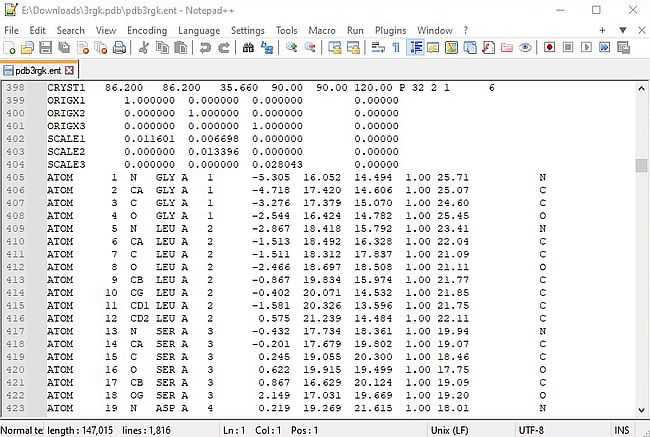Select the pdb3rgk.ent tab
The width and height of the screenshot is (650, 437).
pos(38,70)
